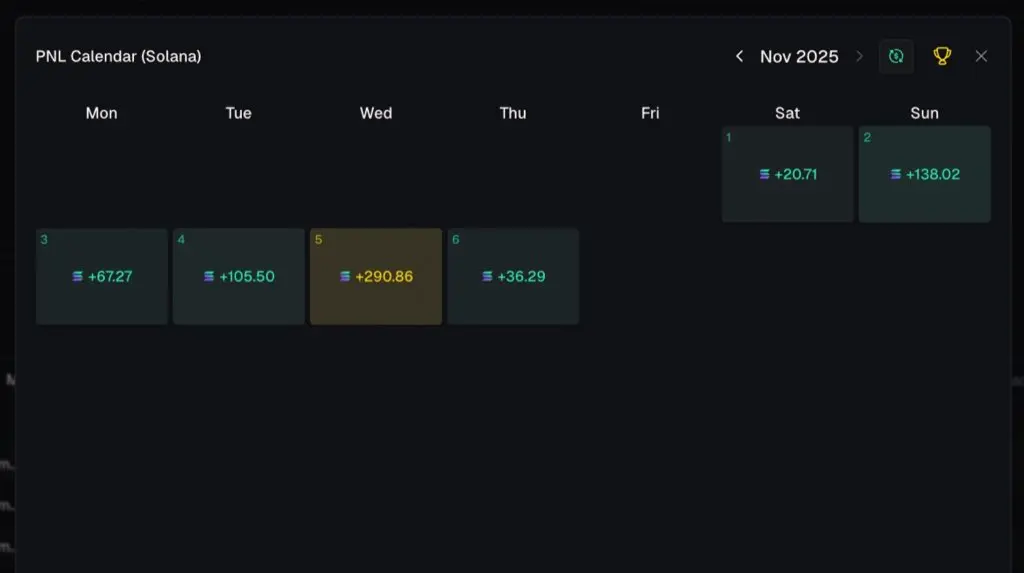Open the trophy leaderboard icon
Viewport: 1024px width, 573px height.
tap(942, 56)
